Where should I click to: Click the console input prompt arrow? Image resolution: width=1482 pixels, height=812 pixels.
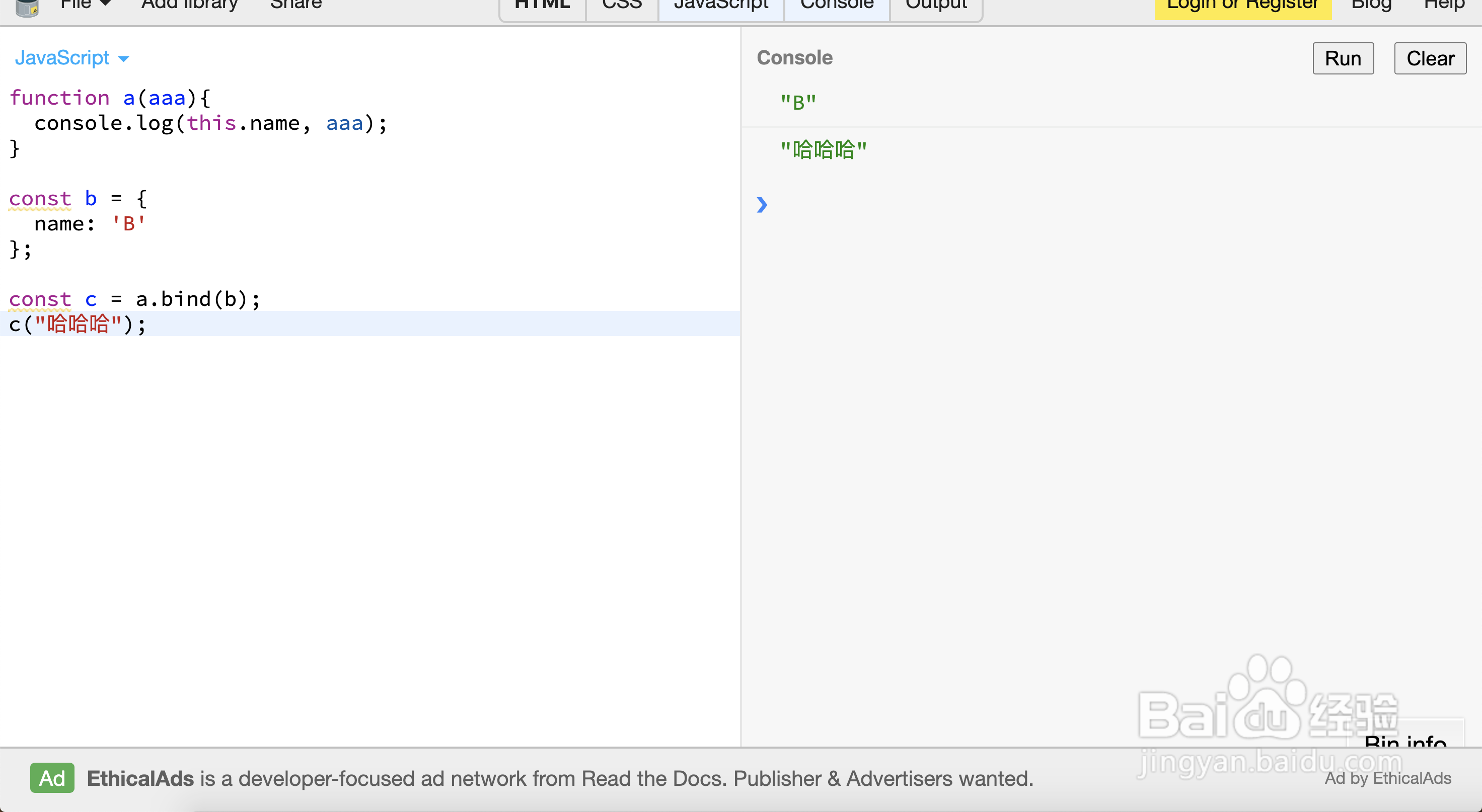(x=762, y=205)
